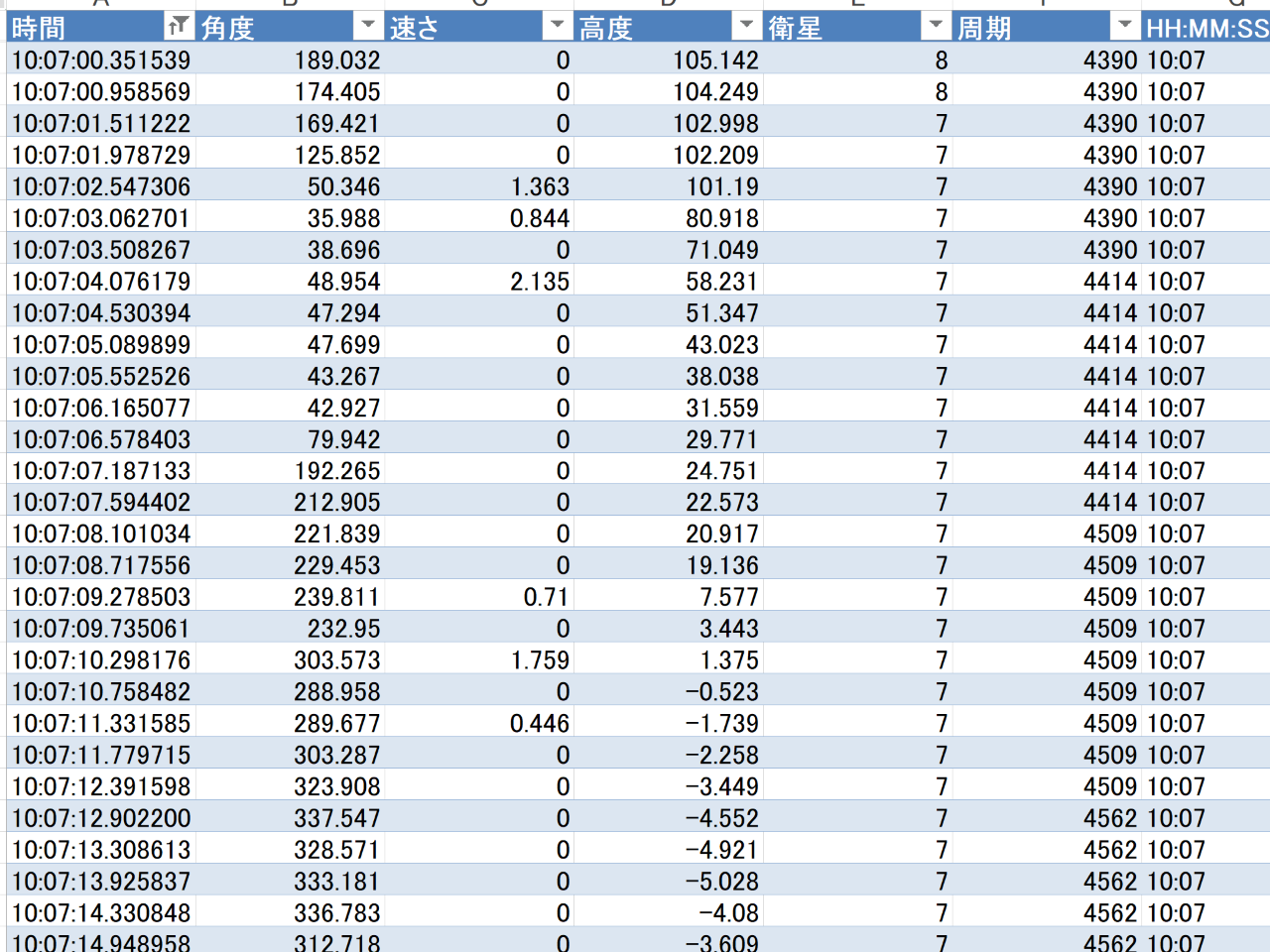
Task: Expand the 高度 column filter dropdown
Action: tap(746, 27)
